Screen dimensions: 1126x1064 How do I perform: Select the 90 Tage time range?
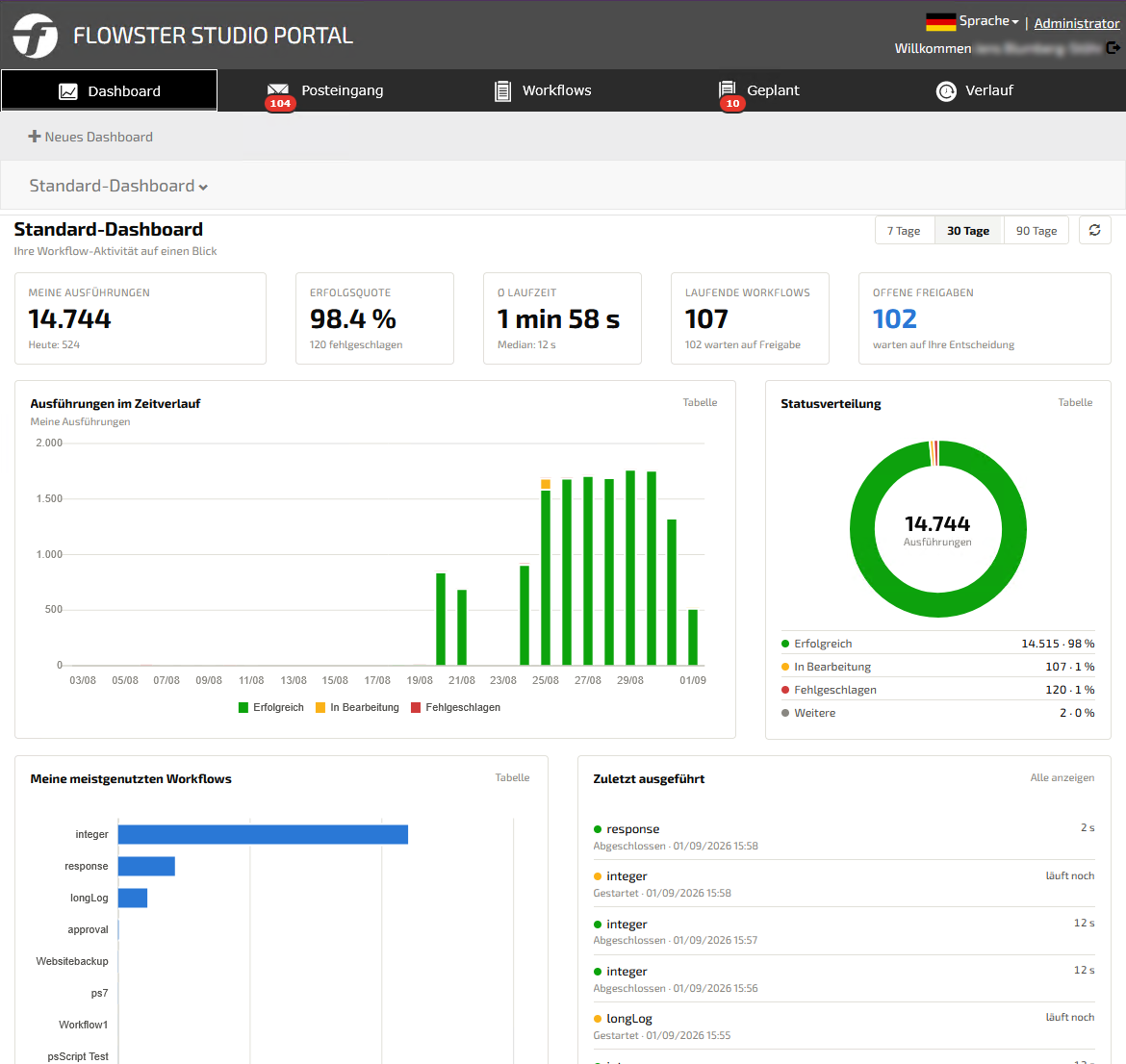click(1036, 231)
